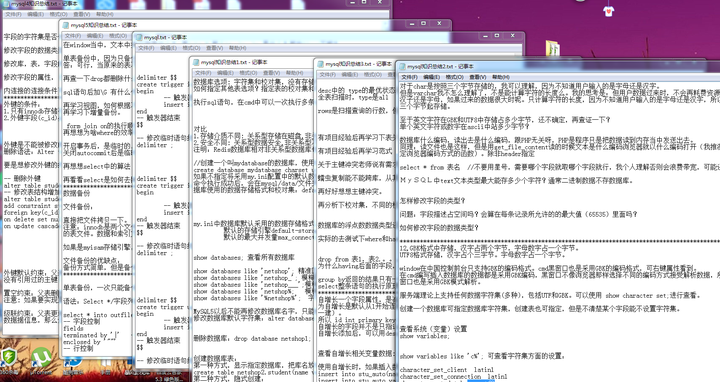
Task: Open 查看(V) menu in mysql知识总结1.txt window
Action: point(271,73)
